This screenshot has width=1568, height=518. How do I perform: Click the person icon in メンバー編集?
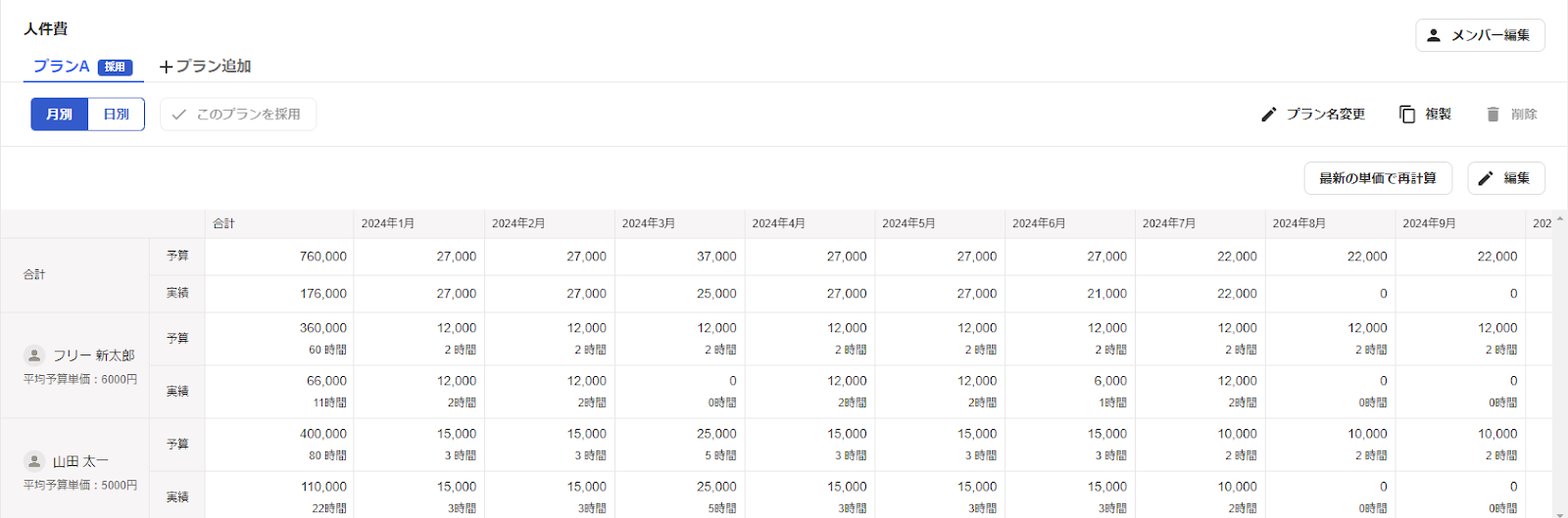click(1434, 35)
